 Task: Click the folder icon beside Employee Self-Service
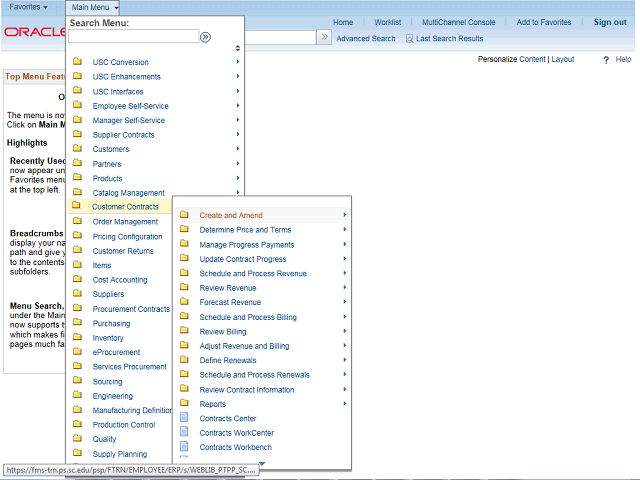point(77,106)
